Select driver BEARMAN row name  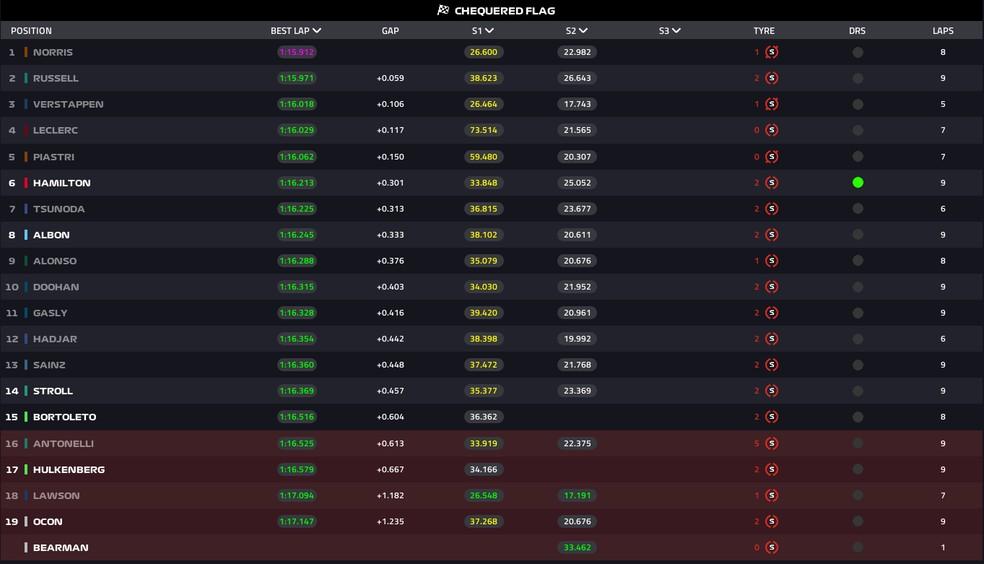tap(61, 547)
